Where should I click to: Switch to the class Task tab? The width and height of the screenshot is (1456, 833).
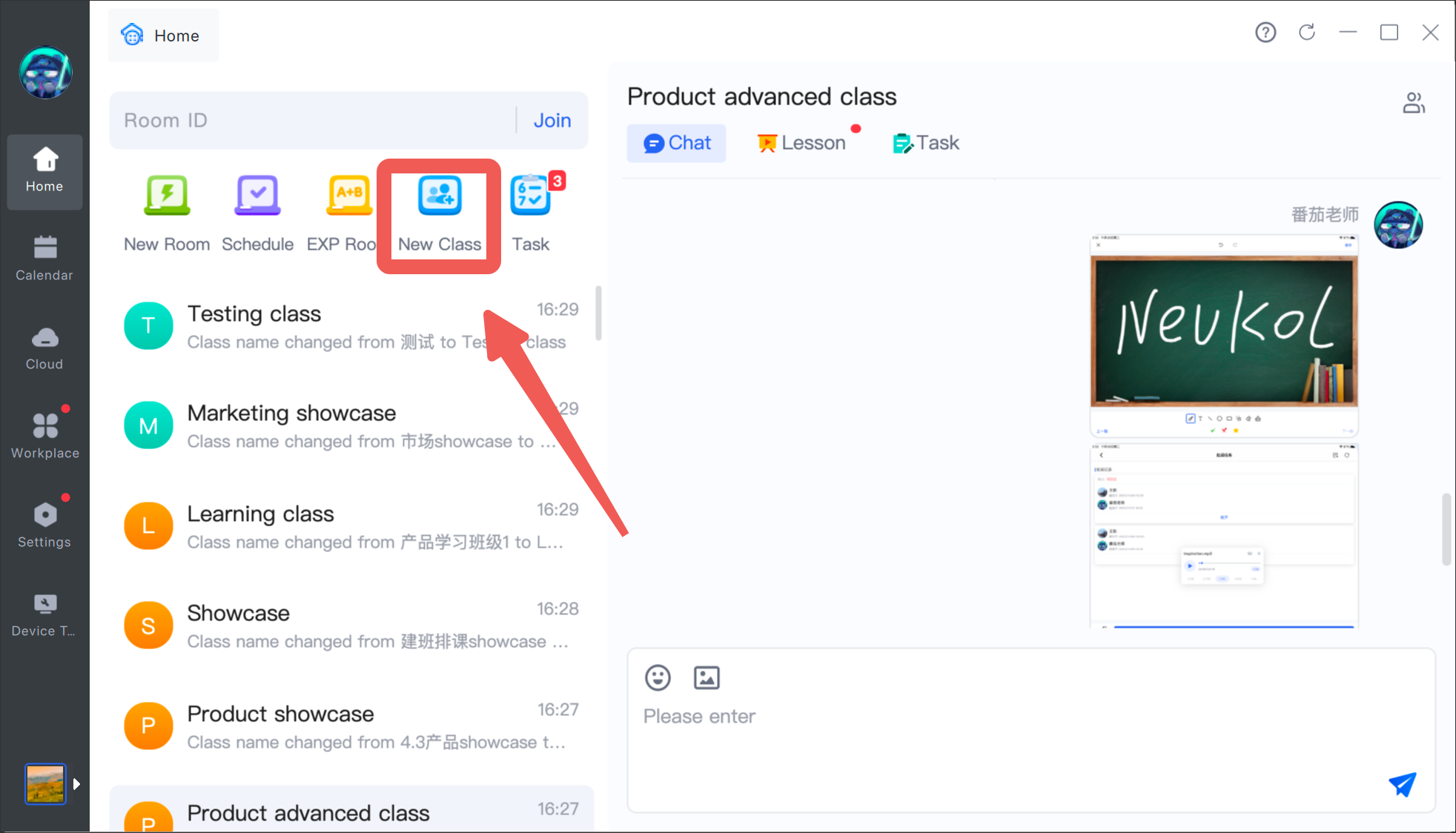click(927, 143)
